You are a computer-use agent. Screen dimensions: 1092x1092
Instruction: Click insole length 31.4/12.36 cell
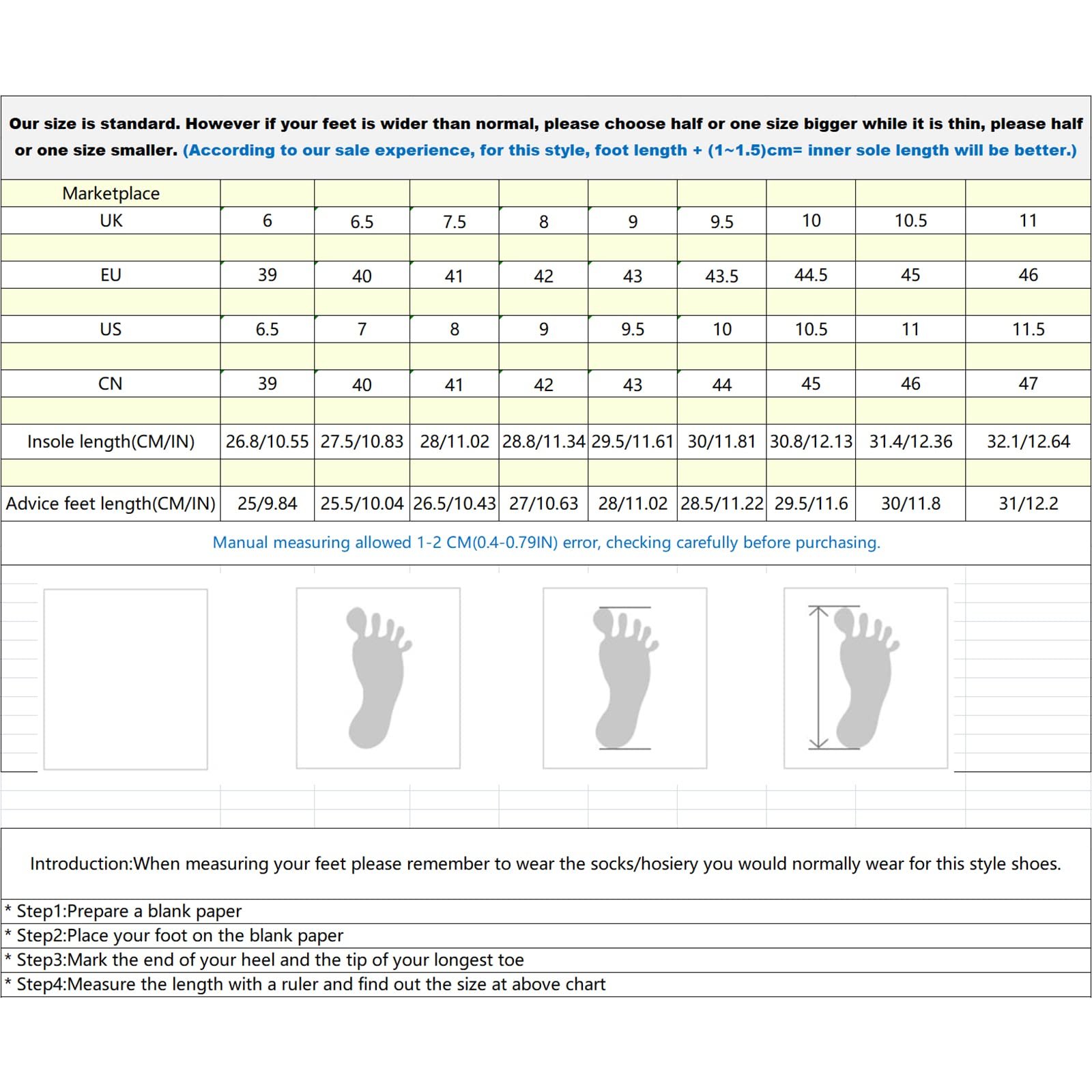[910, 442]
